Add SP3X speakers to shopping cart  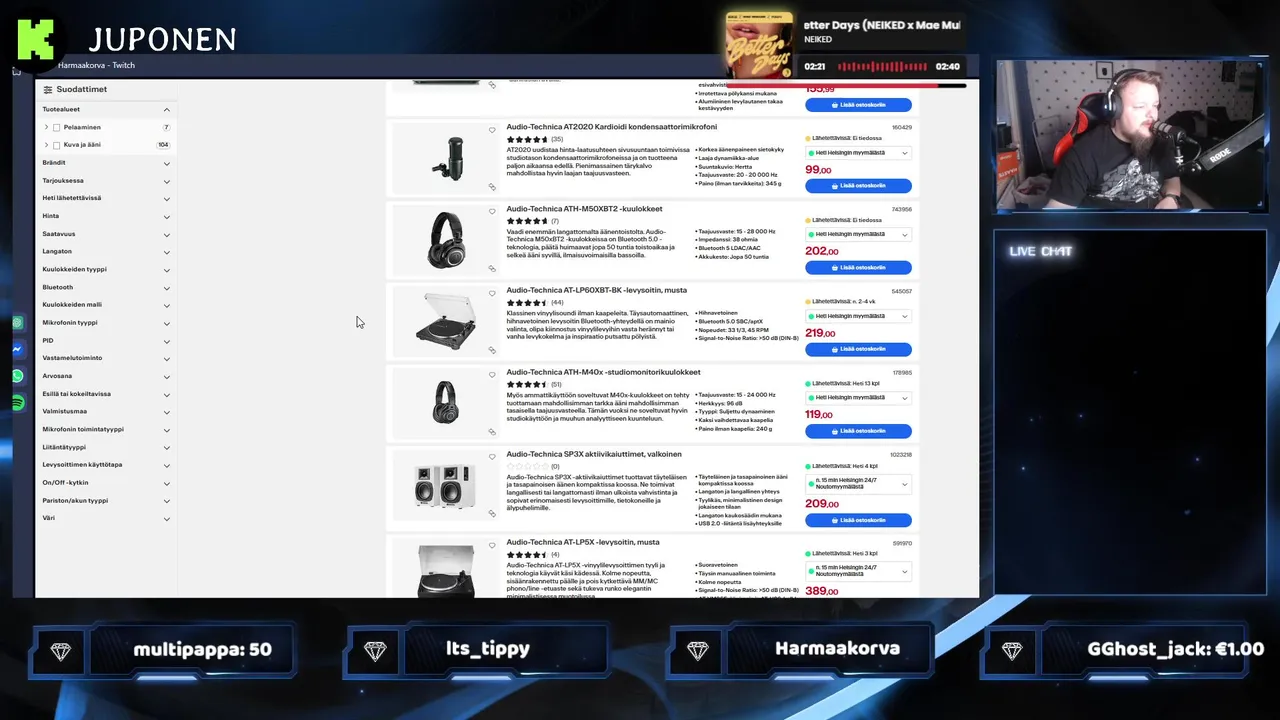(x=858, y=520)
